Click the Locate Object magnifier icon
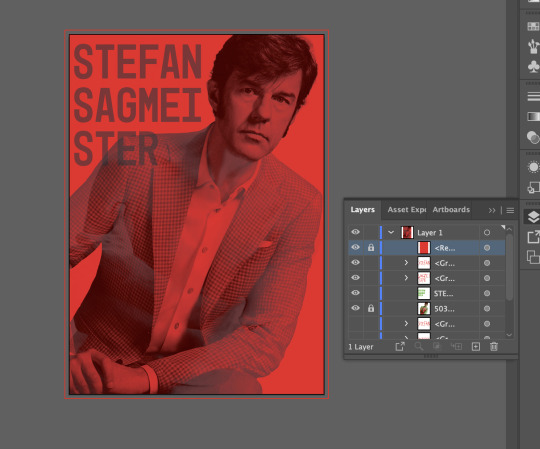 [418, 346]
